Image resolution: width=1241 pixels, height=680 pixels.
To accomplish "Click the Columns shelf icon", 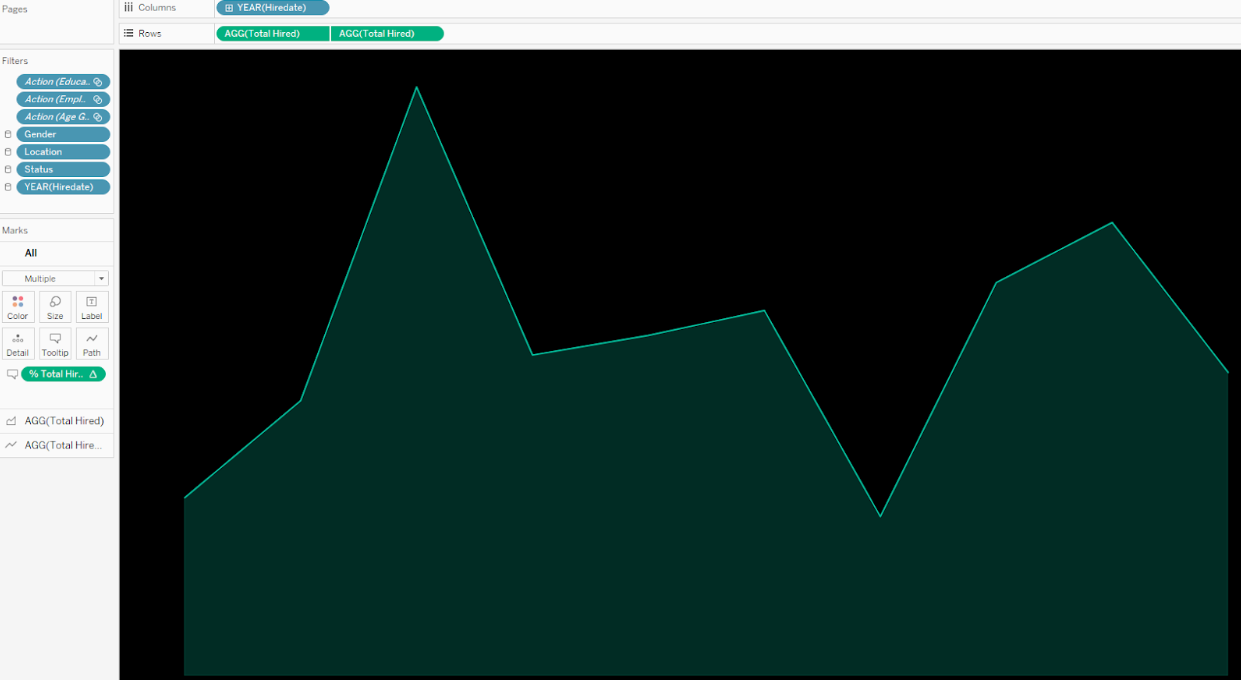I will tap(128, 7).
